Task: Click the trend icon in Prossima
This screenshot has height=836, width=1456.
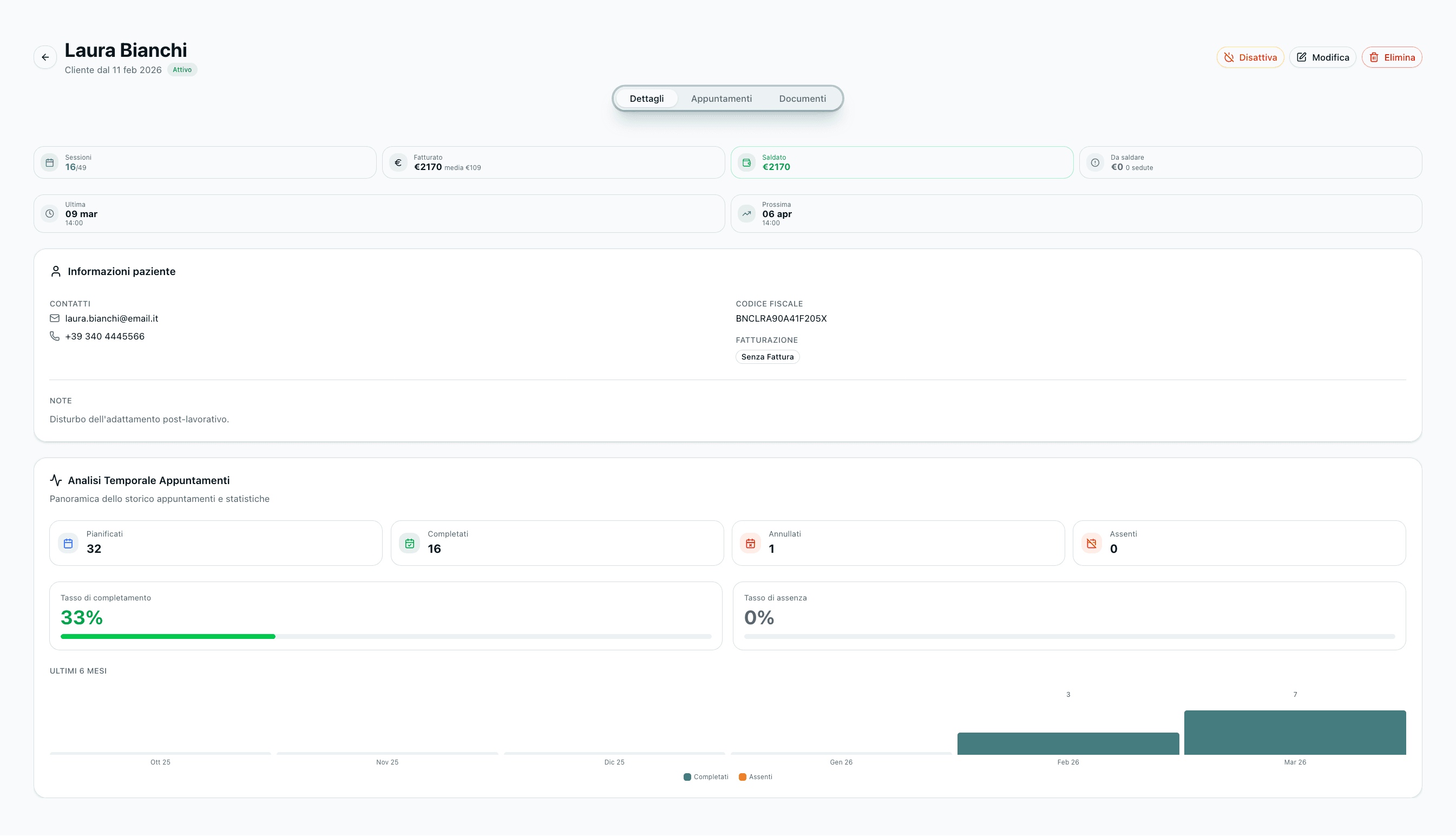Action: click(746, 213)
